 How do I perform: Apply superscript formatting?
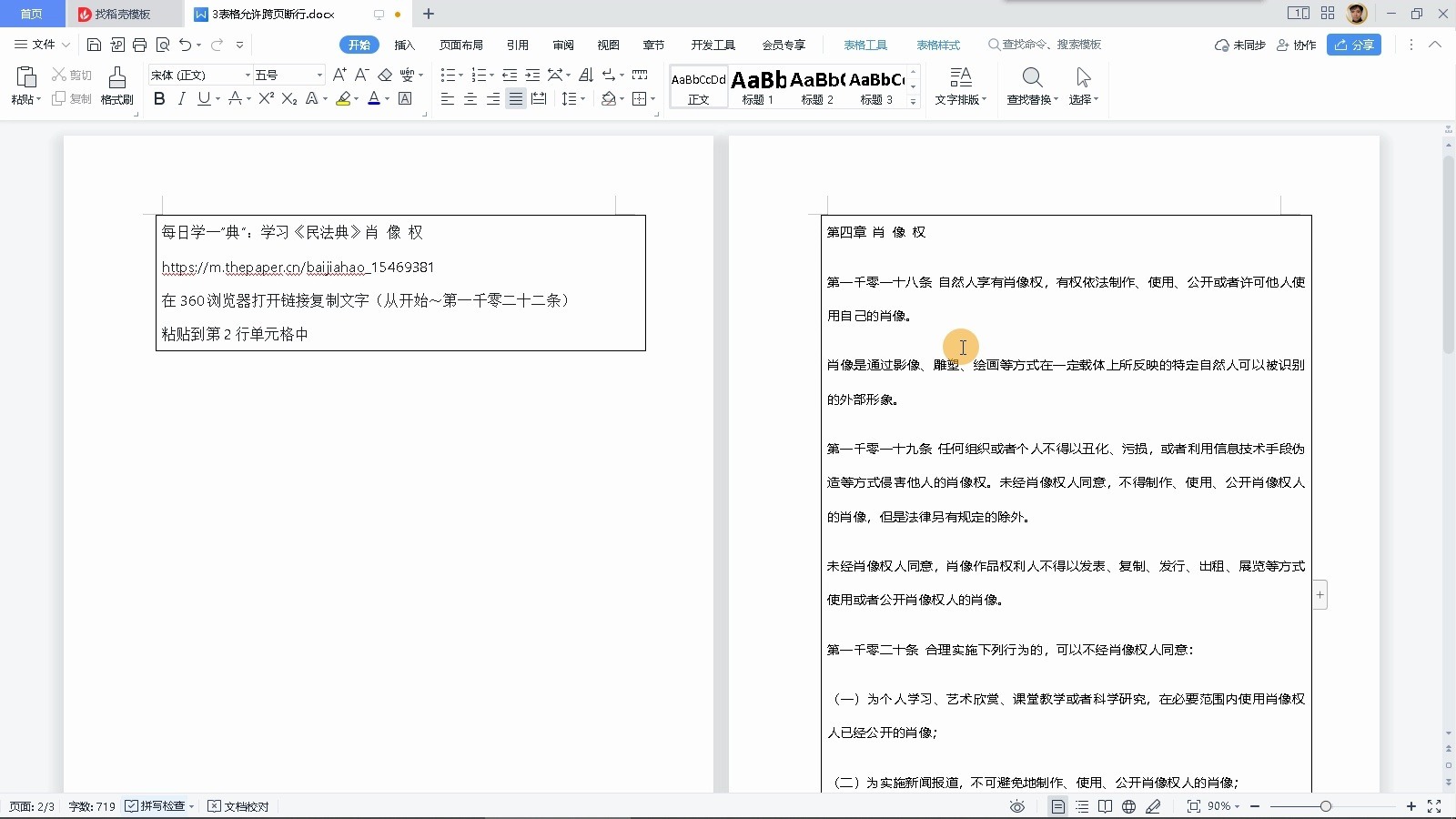point(265,98)
